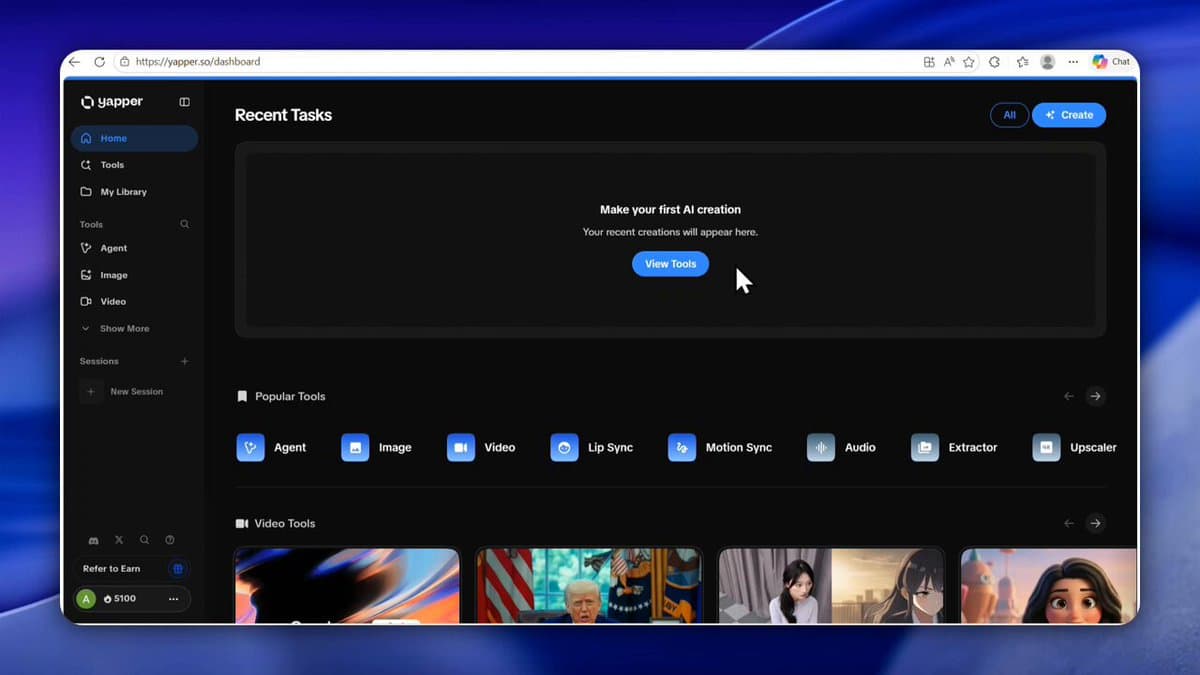The width and height of the screenshot is (1200, 675).
Task: Open the Upscaler tool
Action: [1075, 447]
